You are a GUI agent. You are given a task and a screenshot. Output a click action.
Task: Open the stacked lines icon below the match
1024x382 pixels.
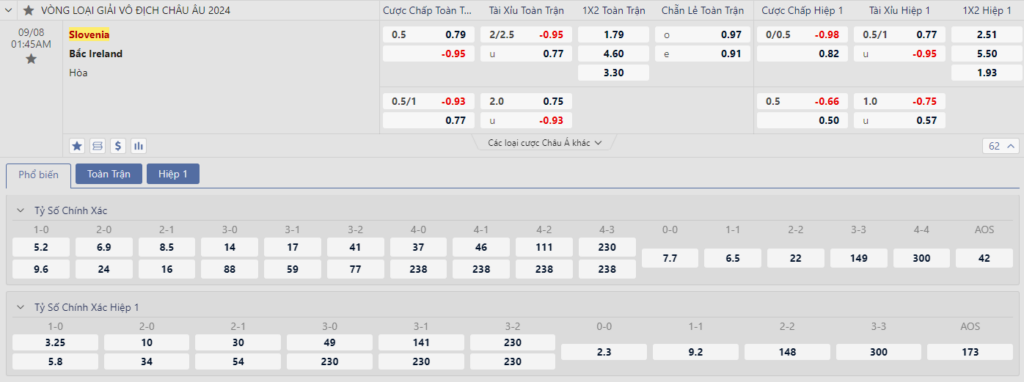point(97,146)
